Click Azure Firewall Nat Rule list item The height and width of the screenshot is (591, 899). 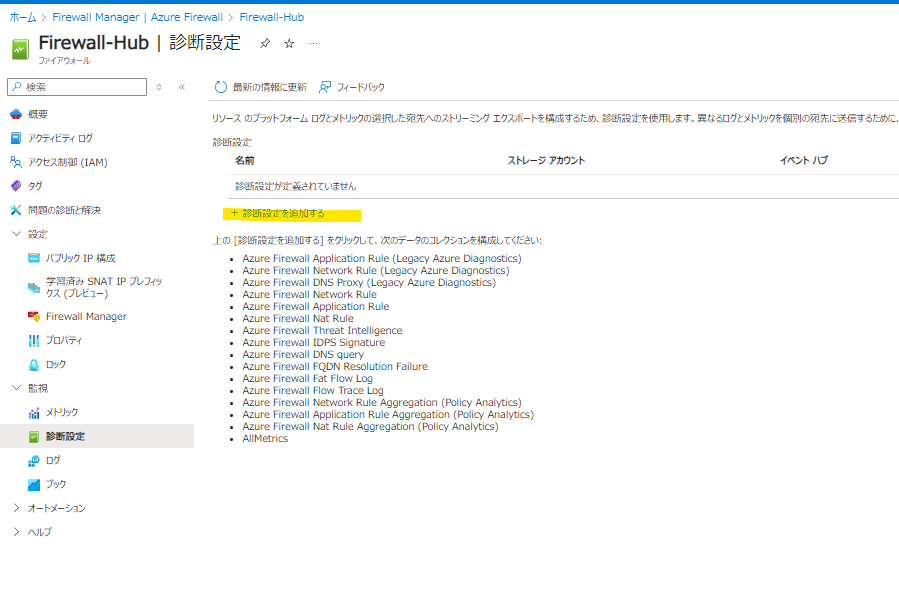point(298,319)
